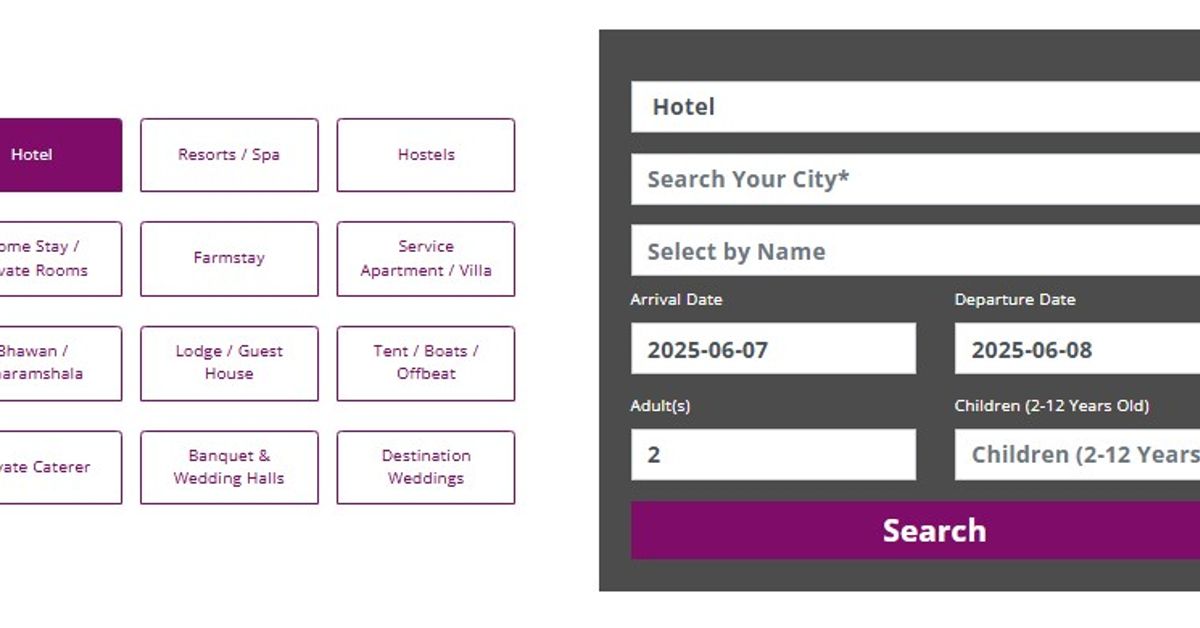Choose the Farmstay category

[229, 259]
